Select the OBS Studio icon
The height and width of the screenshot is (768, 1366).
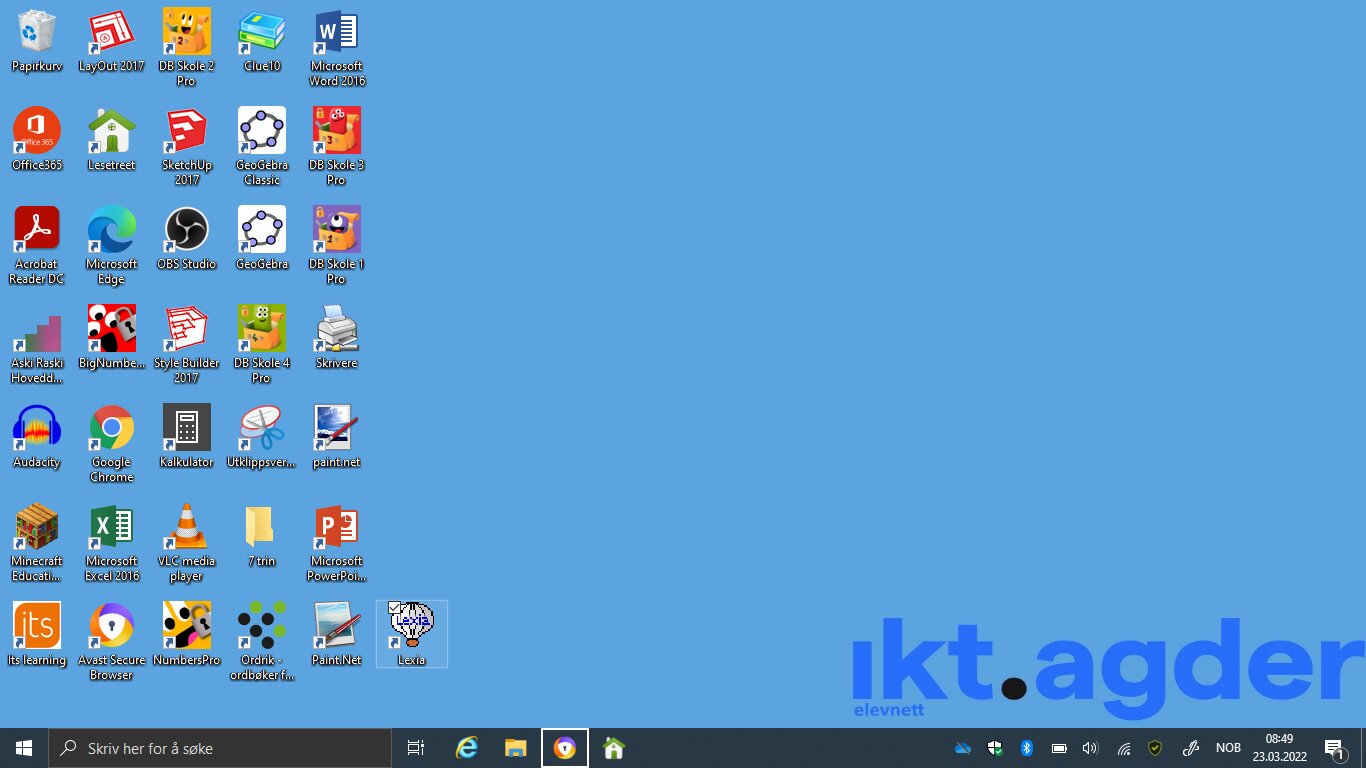coord(186,239)
